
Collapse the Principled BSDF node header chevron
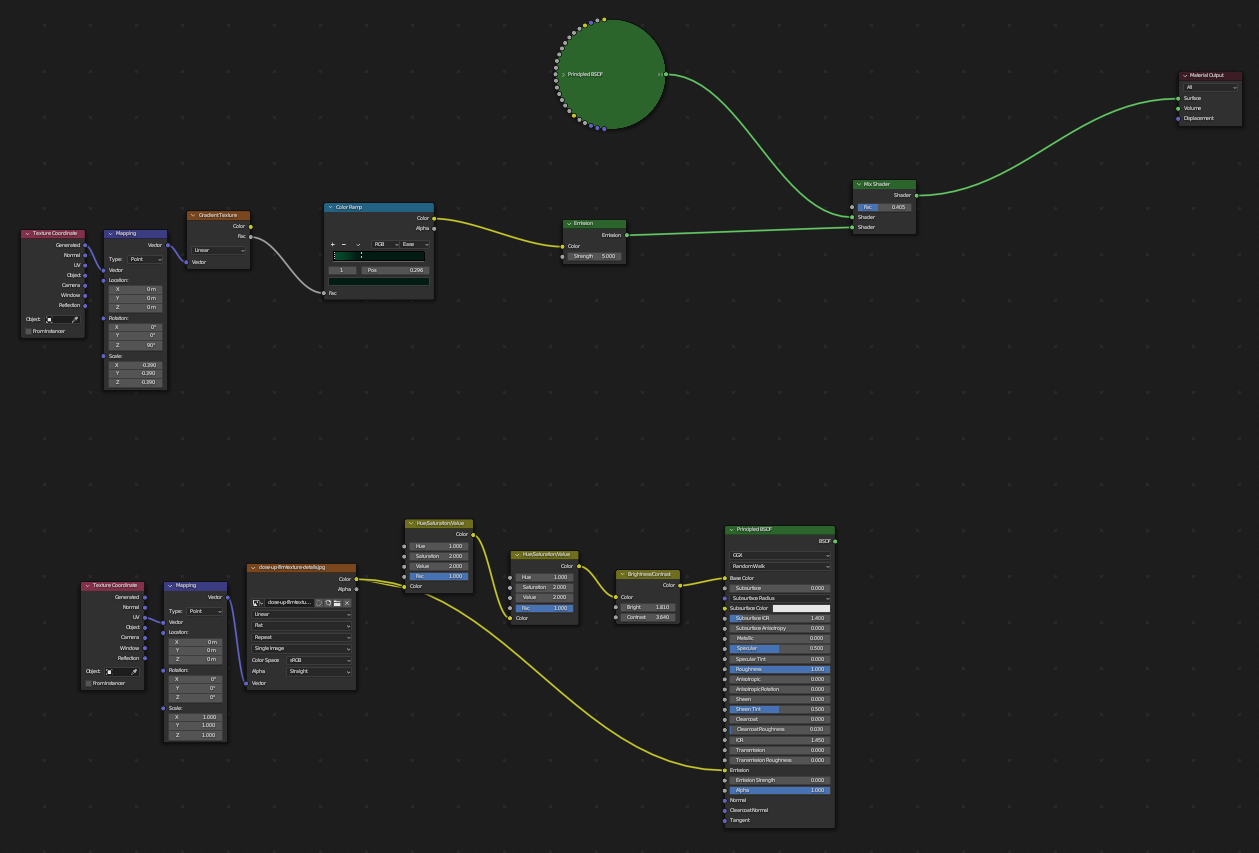[x=729, y=530]
